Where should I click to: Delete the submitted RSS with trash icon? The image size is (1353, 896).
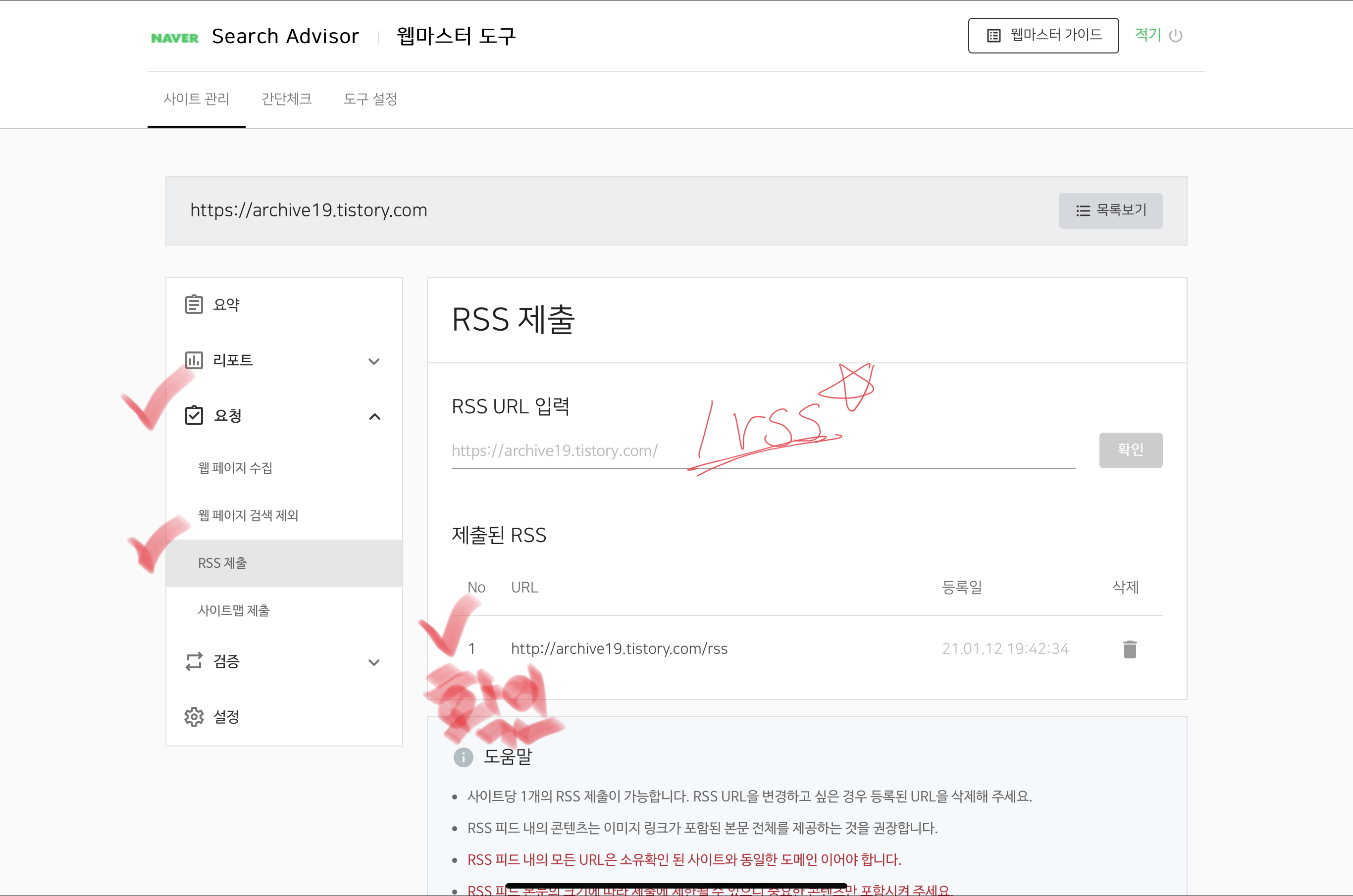point(1130,649)
